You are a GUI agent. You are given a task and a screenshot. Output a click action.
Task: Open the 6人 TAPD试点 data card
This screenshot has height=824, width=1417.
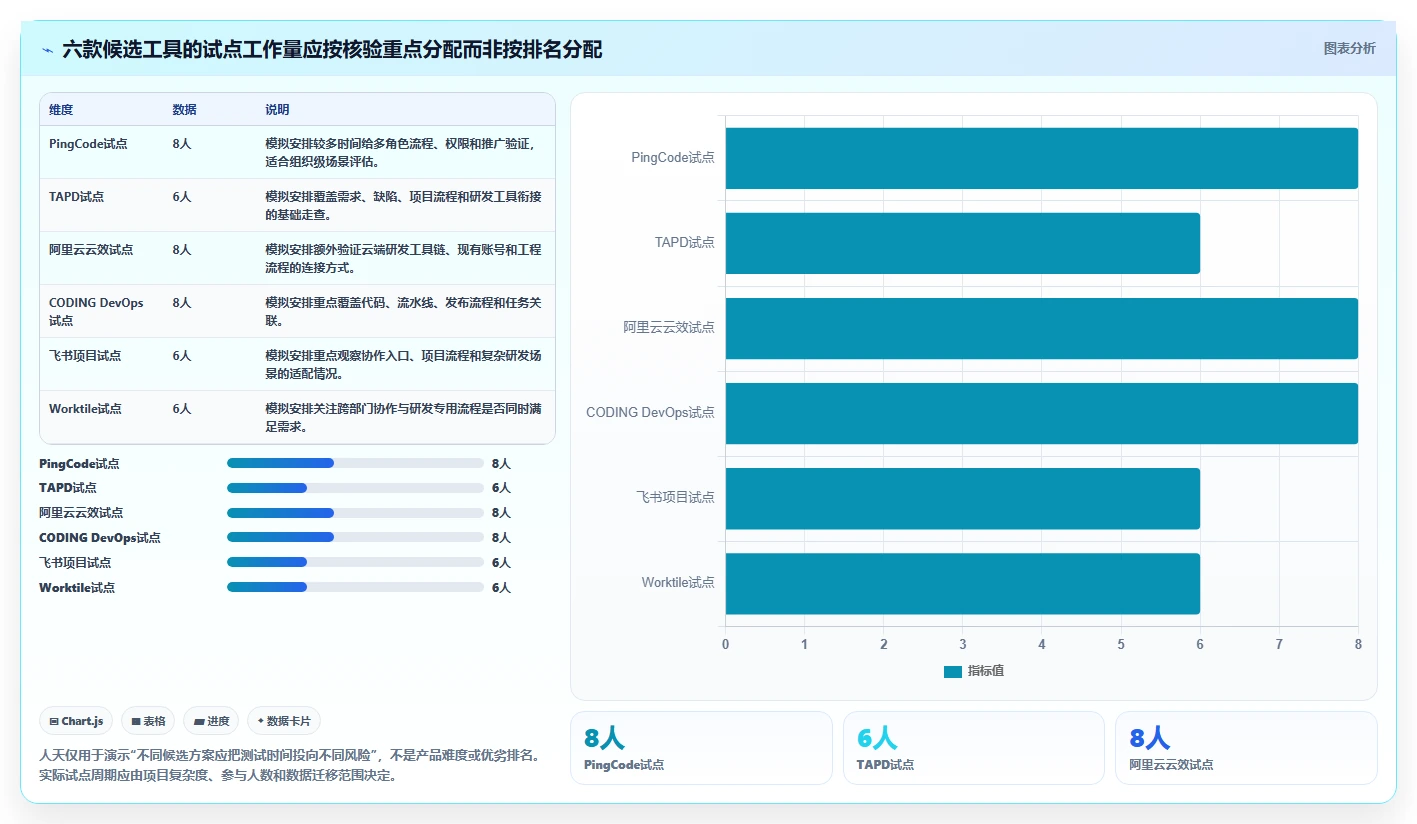pyautogui.click(x=974, y=748)
